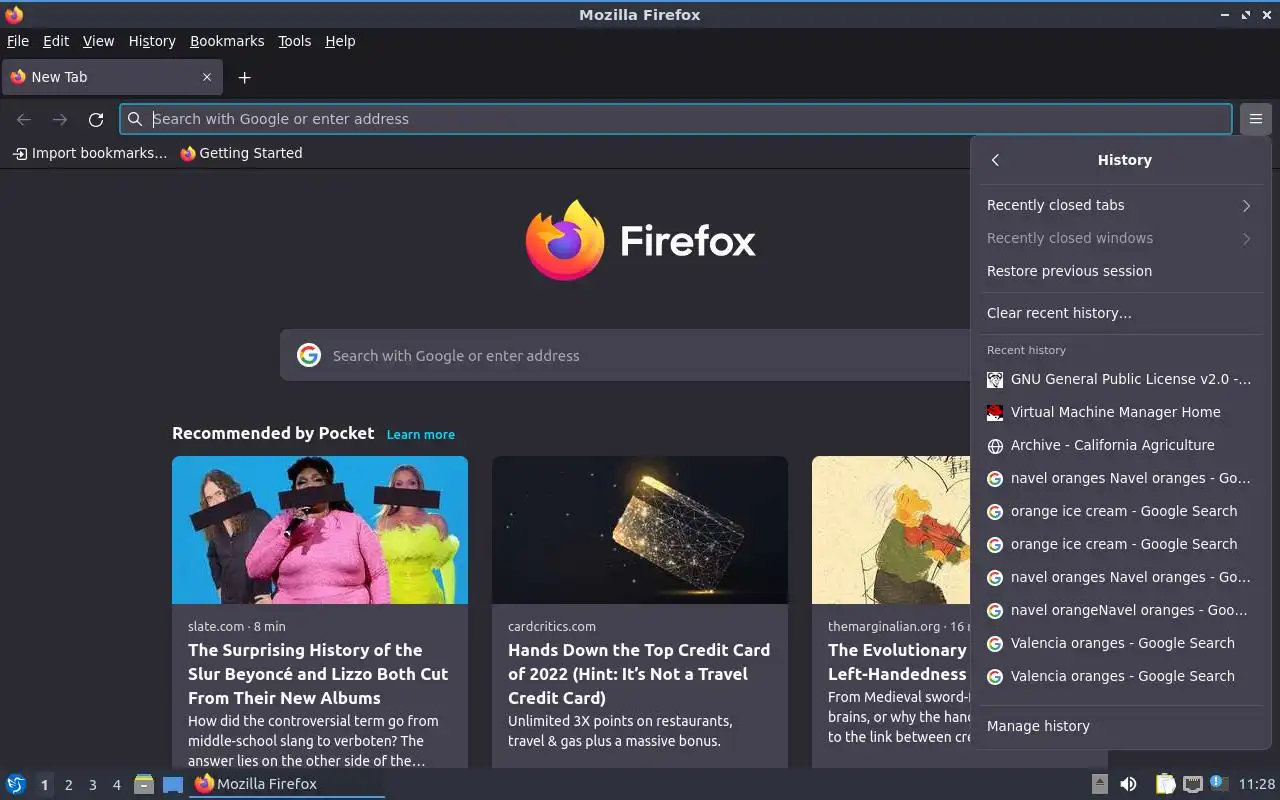Click Import bookmarks... in bookmarks toolbar
The width and height of the screenshot is (1280, 800).
tap(90, 153)
